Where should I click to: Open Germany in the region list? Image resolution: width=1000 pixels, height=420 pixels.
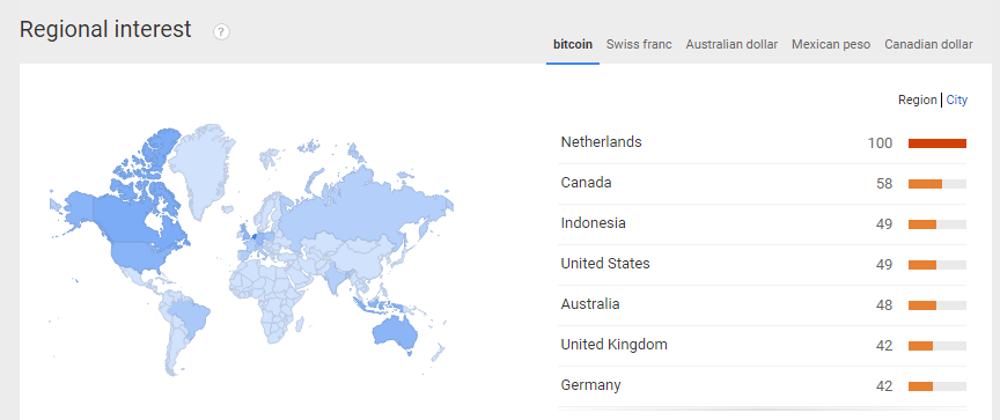tap(591, 386)
